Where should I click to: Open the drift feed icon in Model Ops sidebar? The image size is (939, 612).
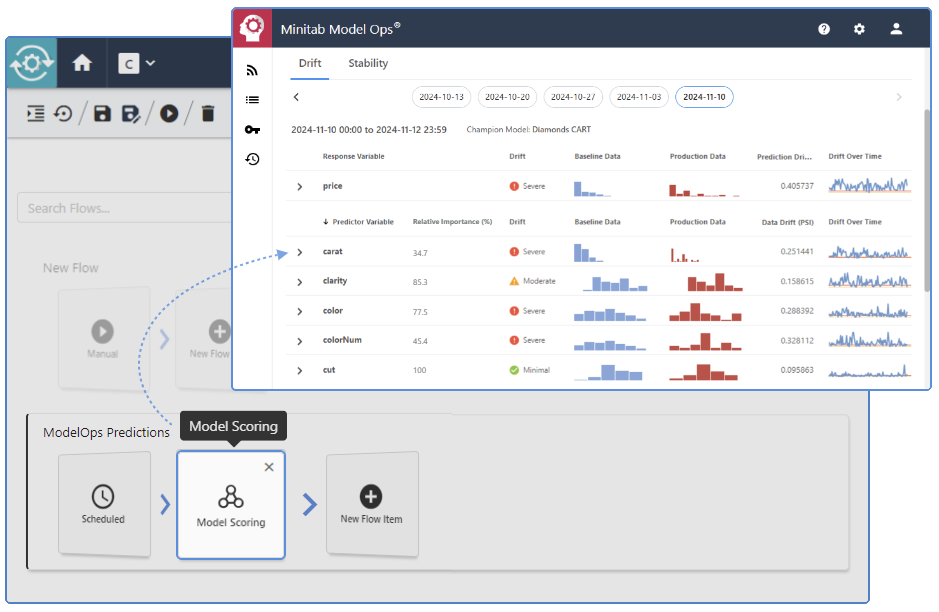point(252,70)
